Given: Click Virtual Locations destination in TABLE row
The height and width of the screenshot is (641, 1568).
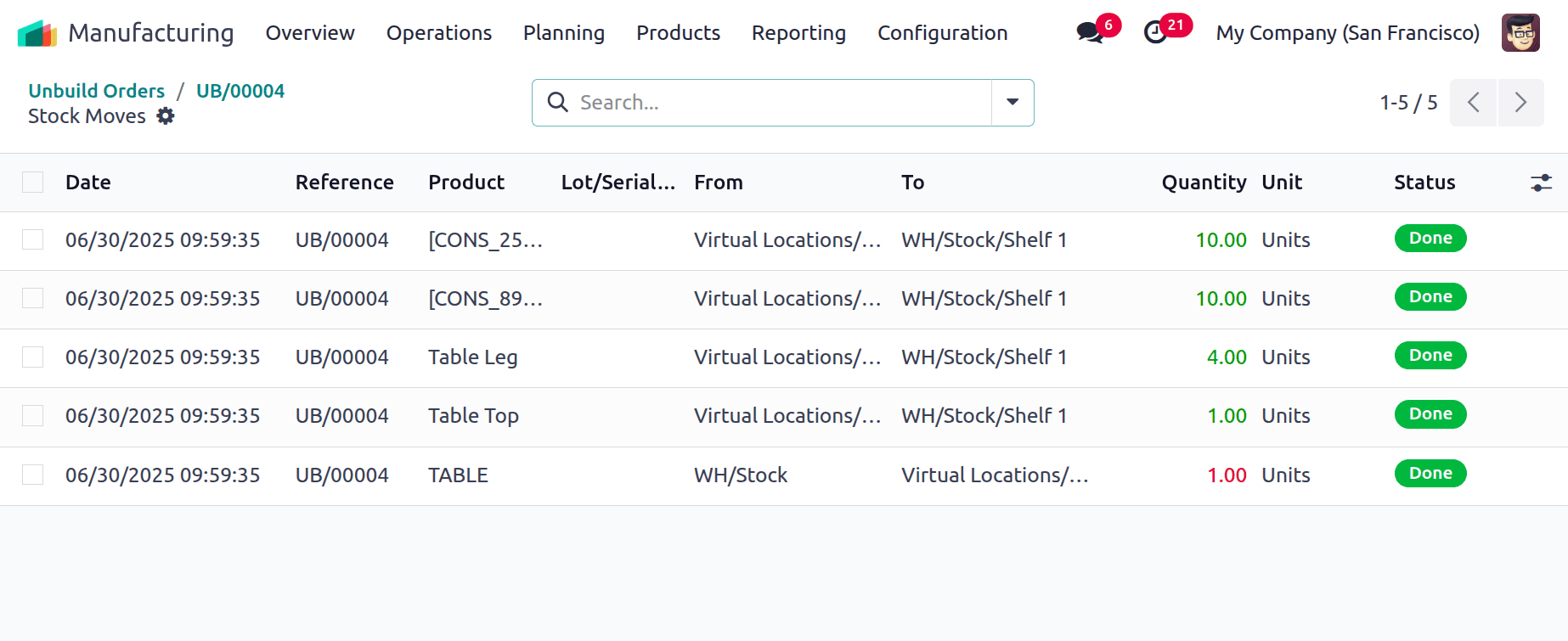Looking at the screenshot, I should click(995, 475).
